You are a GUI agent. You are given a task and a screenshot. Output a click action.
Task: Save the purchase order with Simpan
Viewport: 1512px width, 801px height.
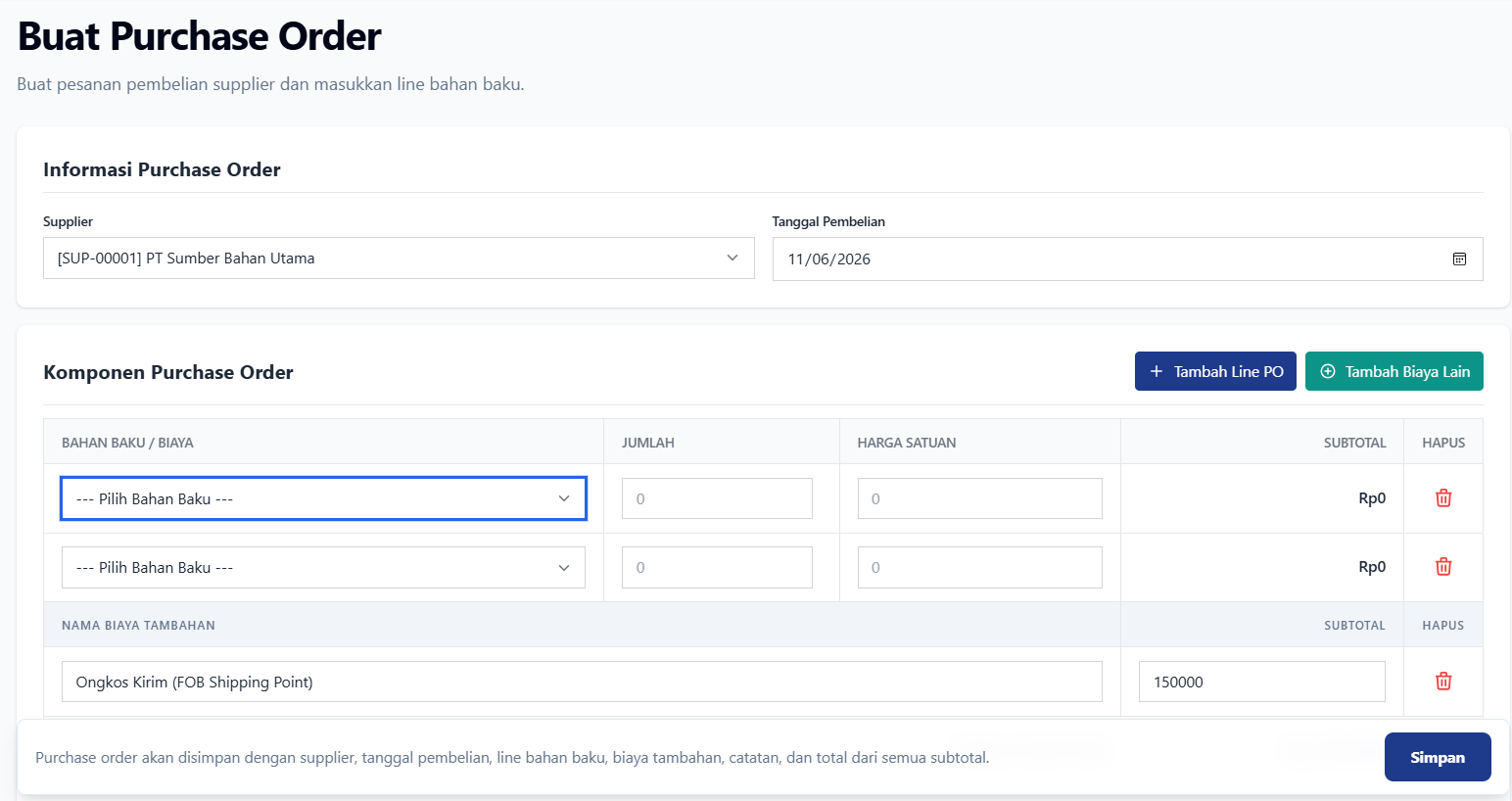point(1438,757)
